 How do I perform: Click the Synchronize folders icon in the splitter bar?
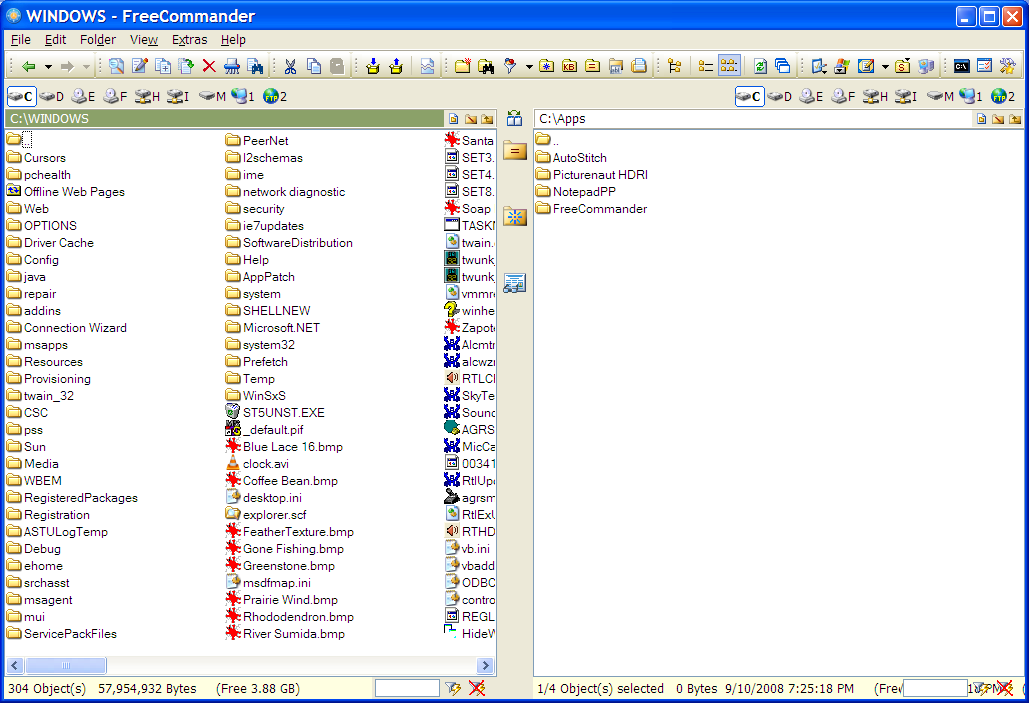pyautogui.click(x=515, y=119)
